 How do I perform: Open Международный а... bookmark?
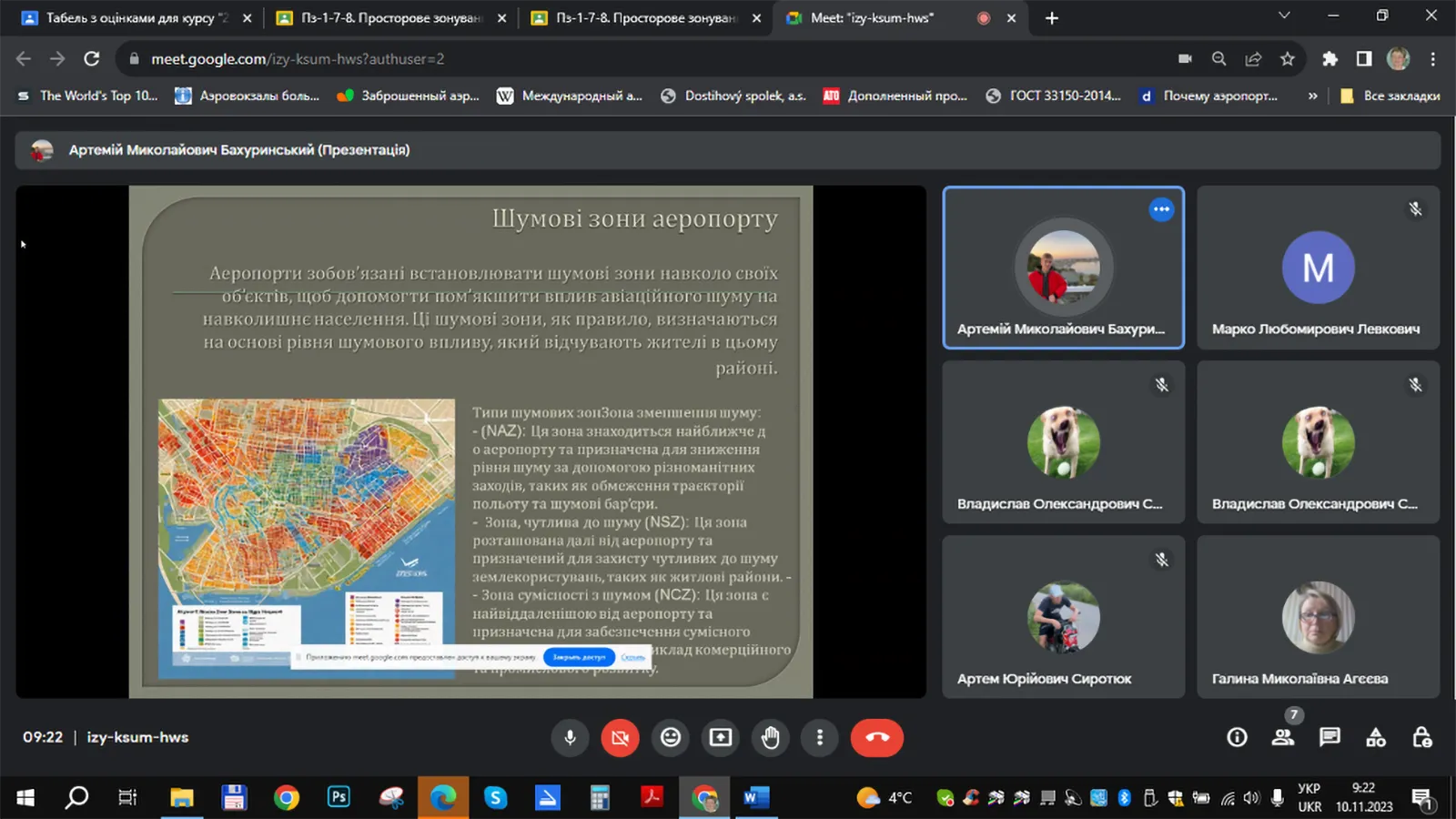pos(569,96)
